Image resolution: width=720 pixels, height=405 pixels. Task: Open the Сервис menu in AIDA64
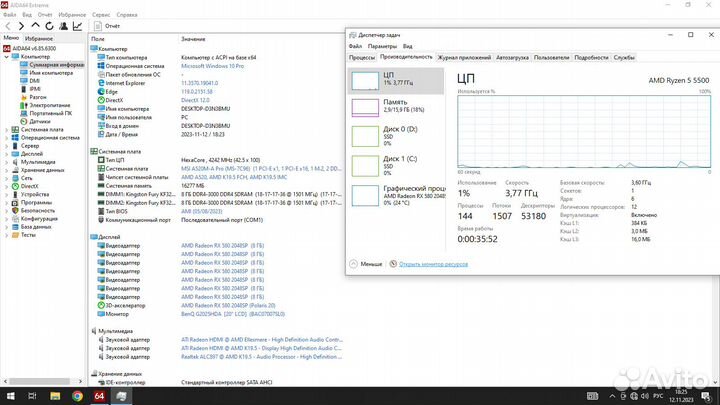101,16
